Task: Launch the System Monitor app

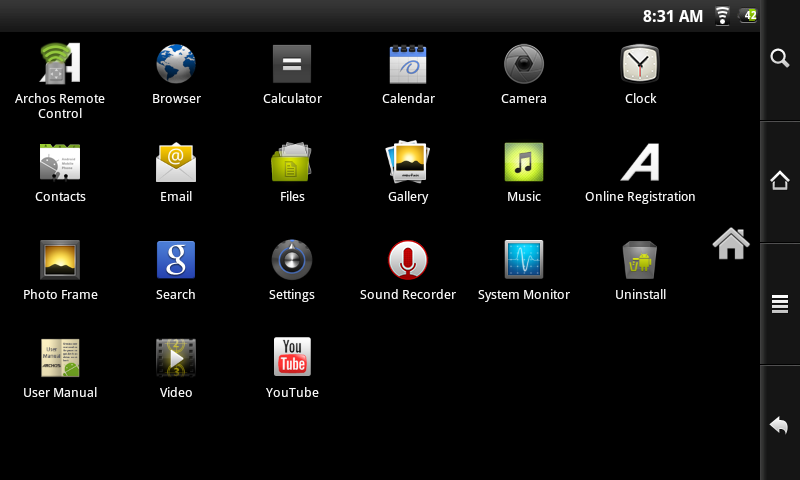Action: tap(524, 261)
